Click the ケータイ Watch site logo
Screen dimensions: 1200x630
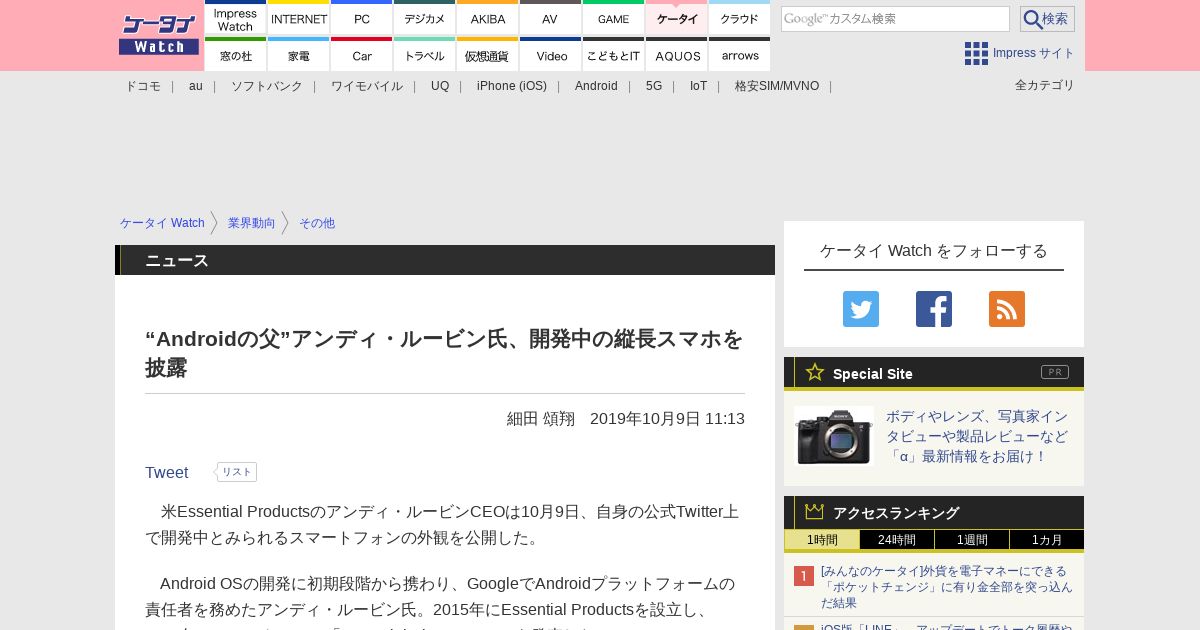point(159,35)
